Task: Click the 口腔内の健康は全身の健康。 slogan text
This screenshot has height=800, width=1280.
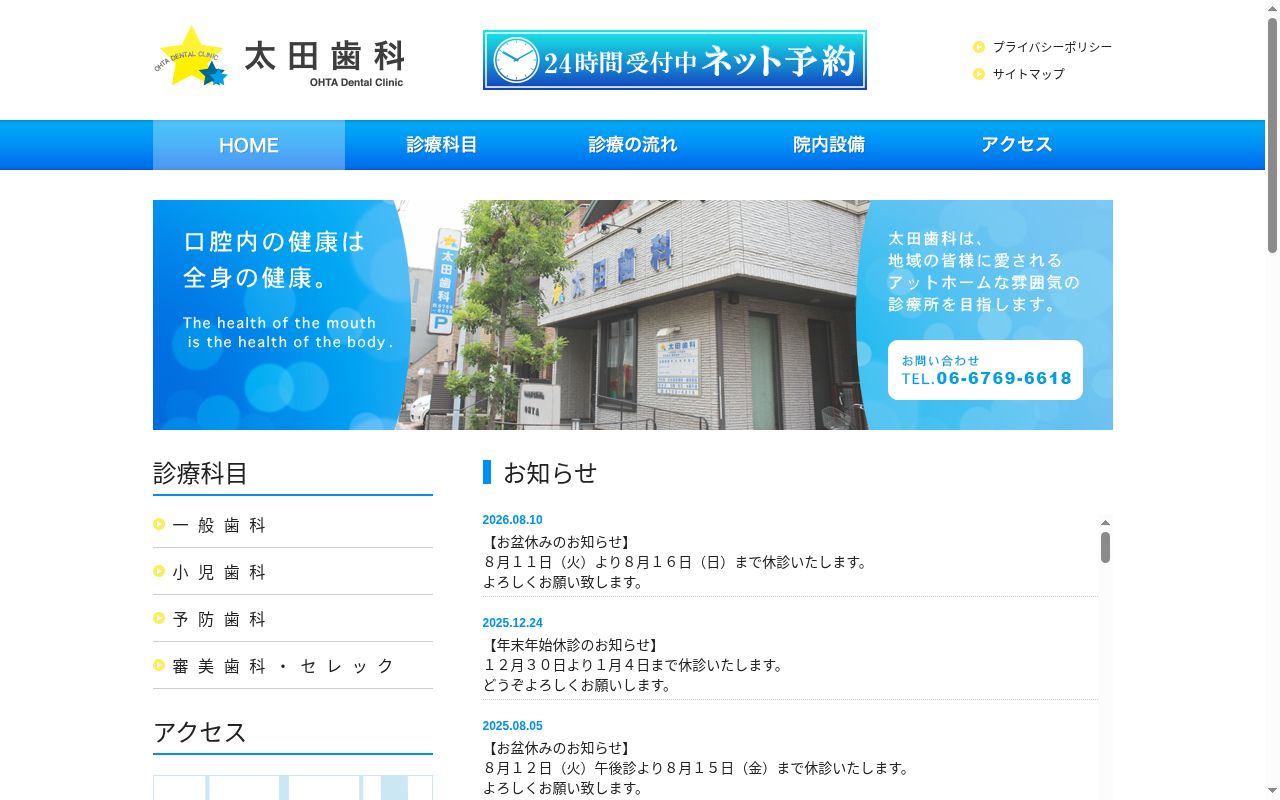Action: [274, 260]
